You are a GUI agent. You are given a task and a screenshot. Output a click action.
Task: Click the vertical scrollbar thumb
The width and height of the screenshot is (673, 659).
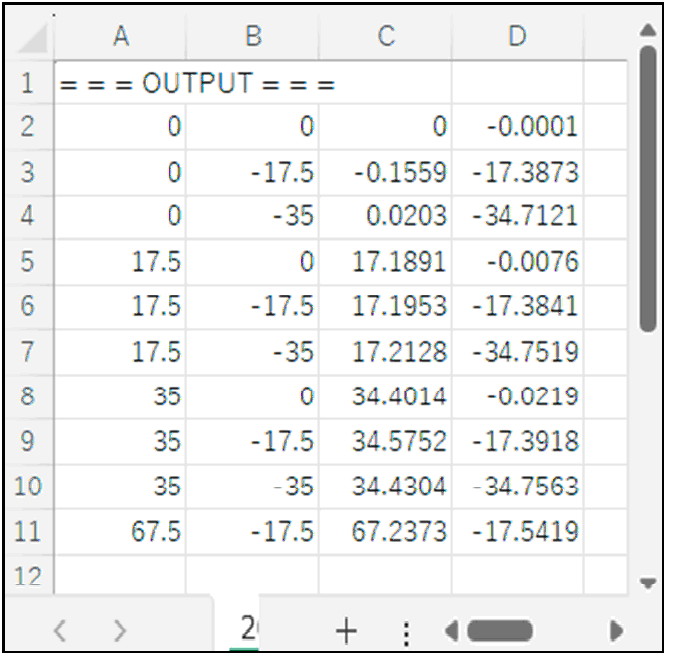tap(648, 189)
